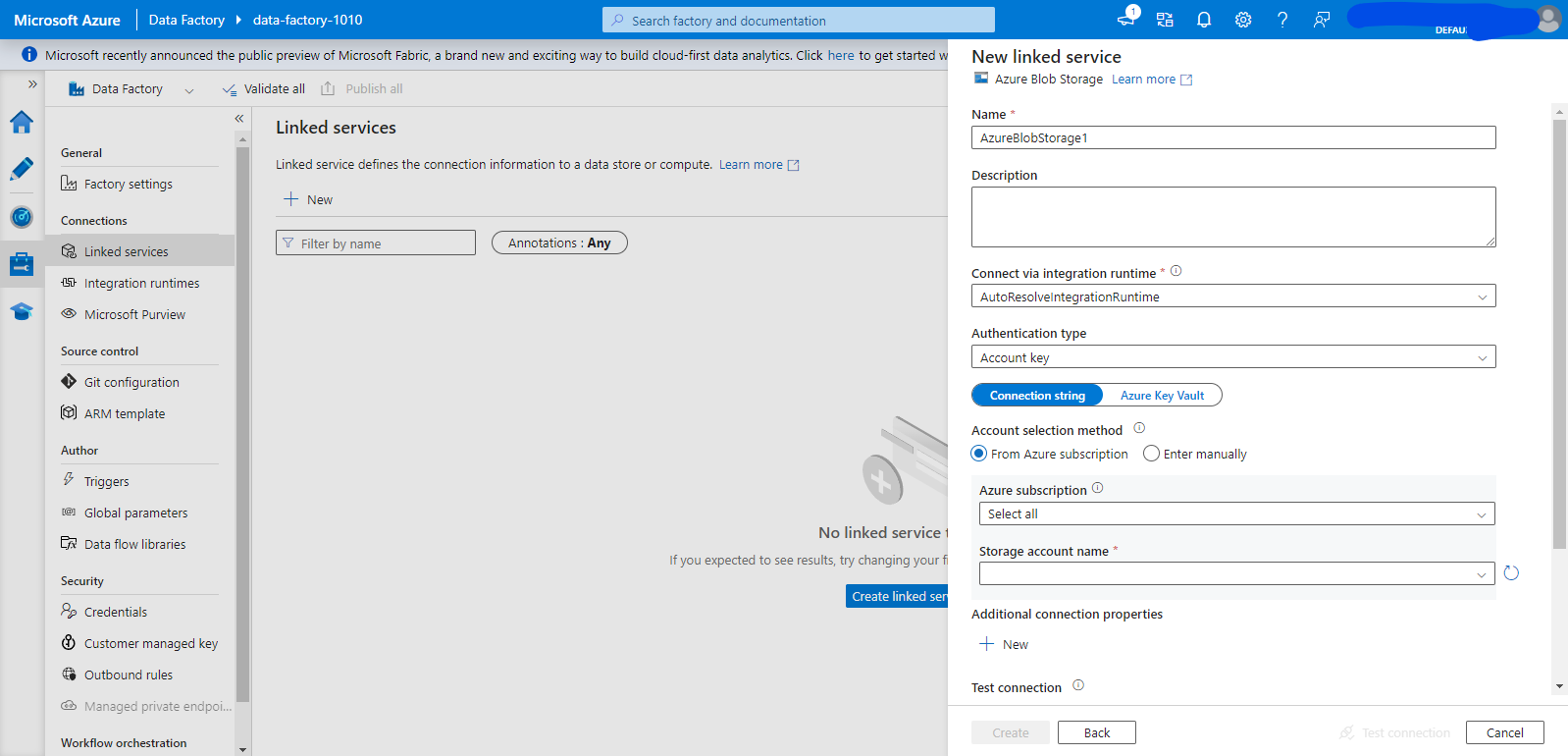This screenshot has height=756, width=1568.
Task: Open Annotations Any filter
Action: coord(559,243)
